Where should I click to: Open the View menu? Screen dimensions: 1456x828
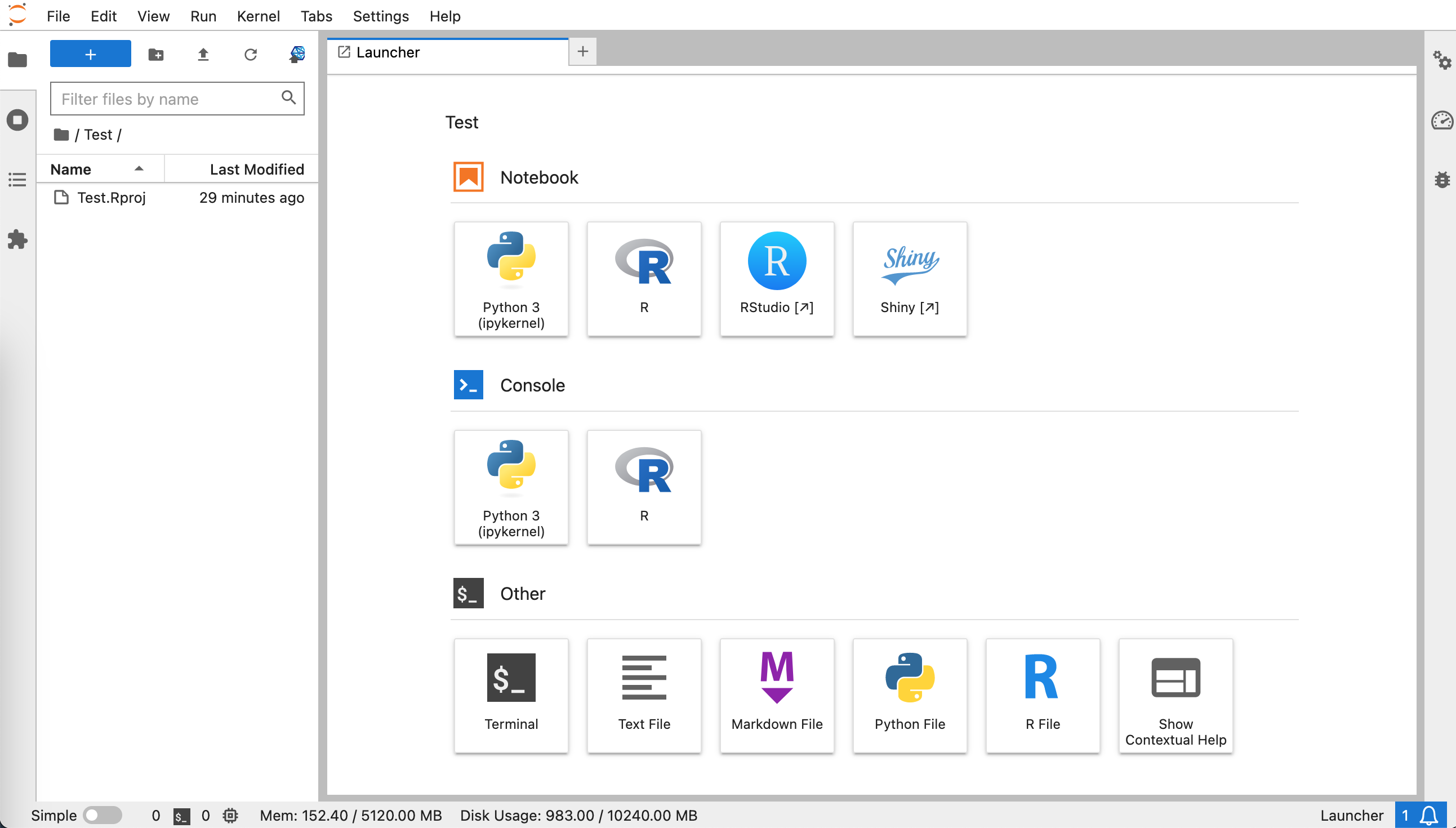154,16
